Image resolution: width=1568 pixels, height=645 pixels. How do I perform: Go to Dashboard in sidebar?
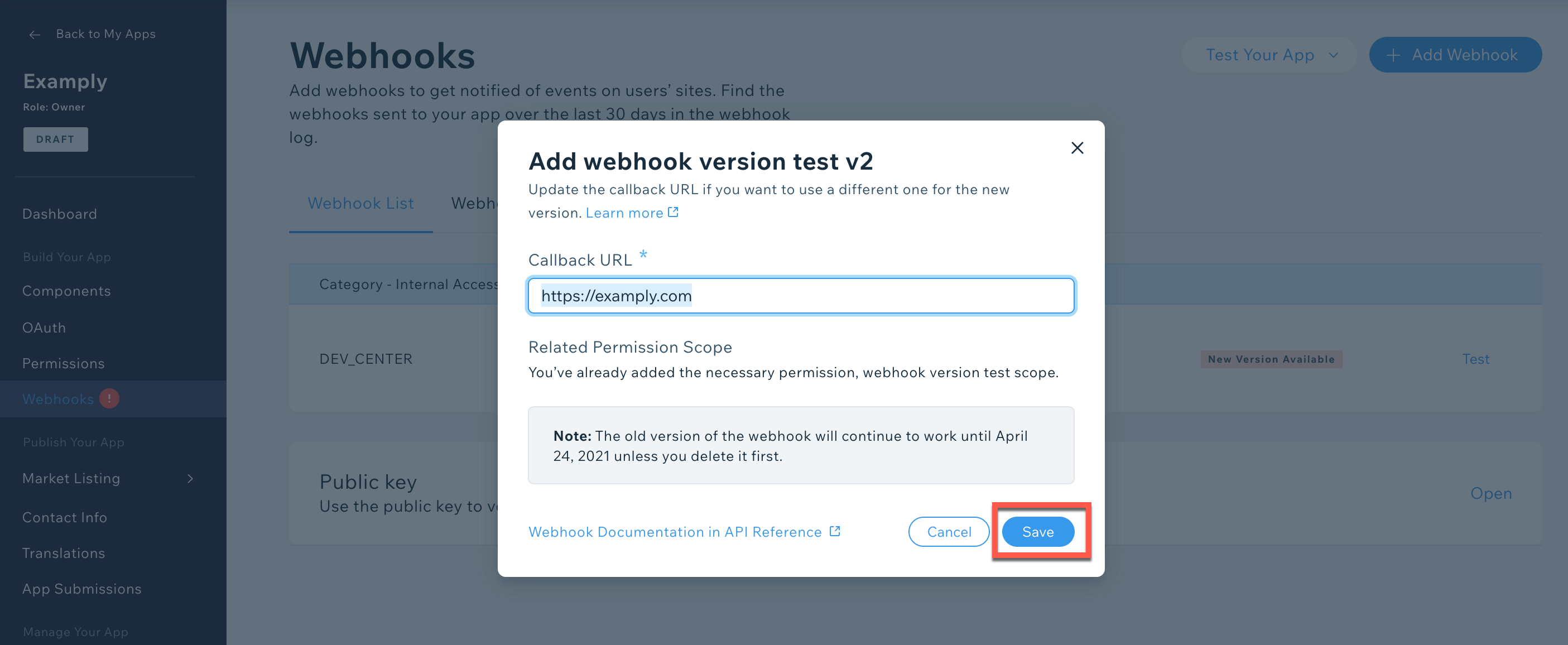pos(60,214)
